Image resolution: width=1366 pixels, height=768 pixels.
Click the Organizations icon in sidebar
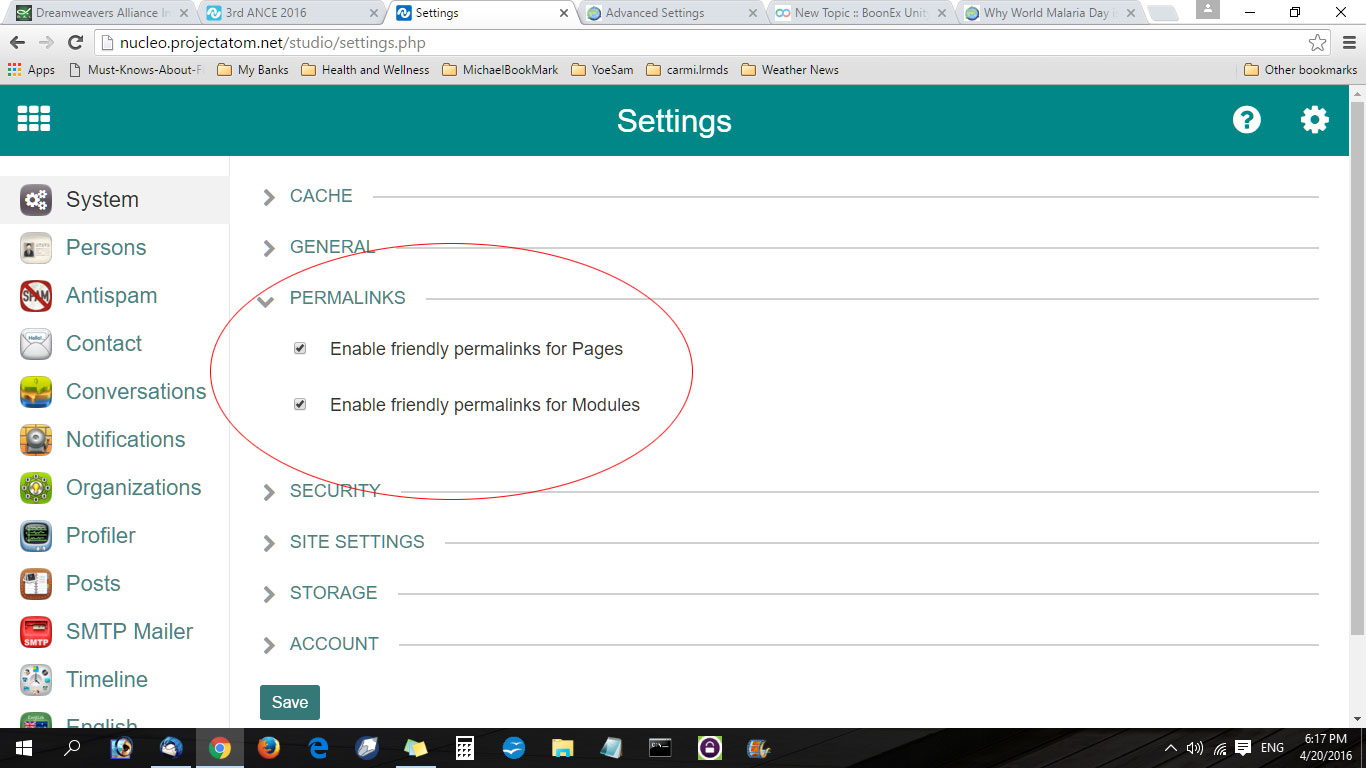coord(36,488)
